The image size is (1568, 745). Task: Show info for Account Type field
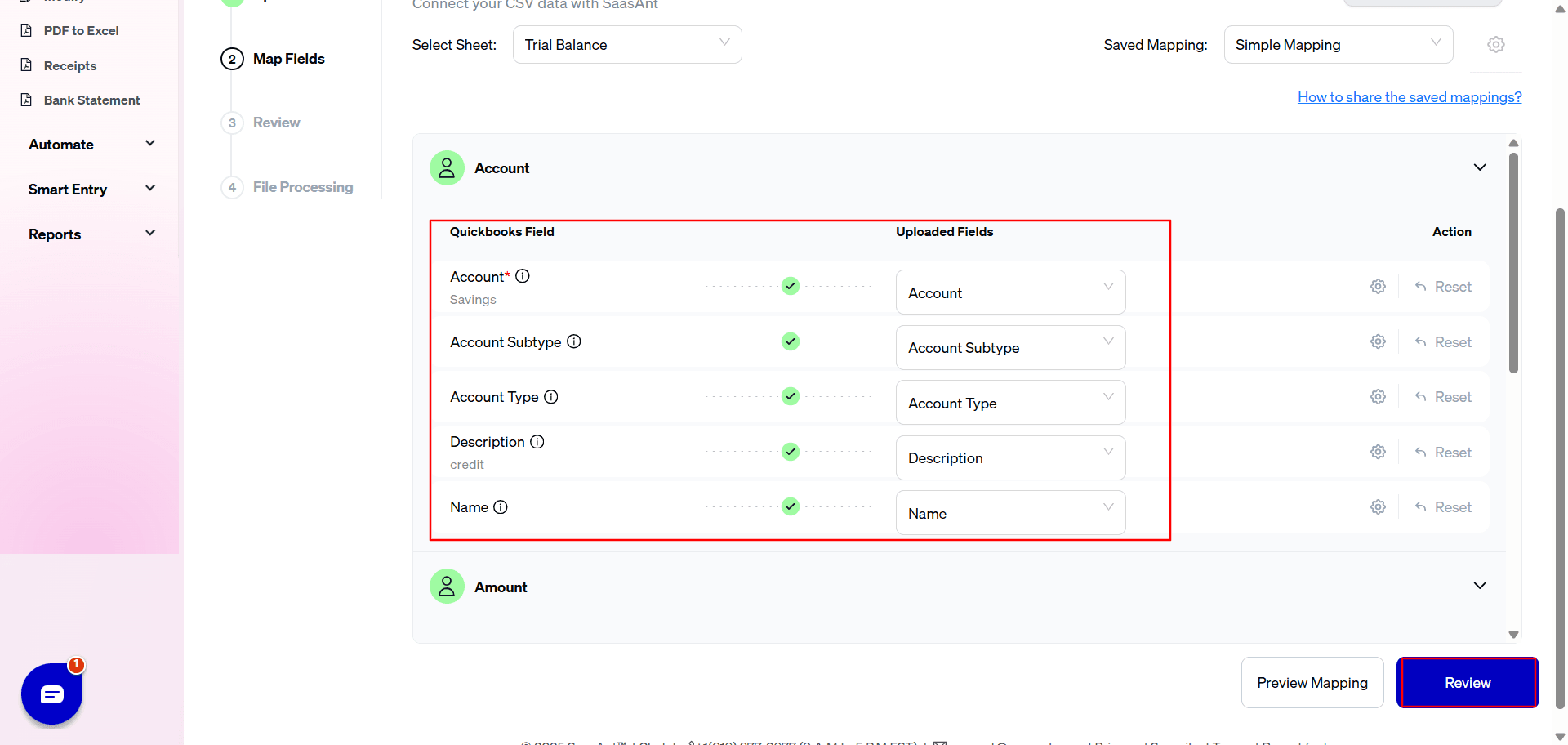(551, 397)
